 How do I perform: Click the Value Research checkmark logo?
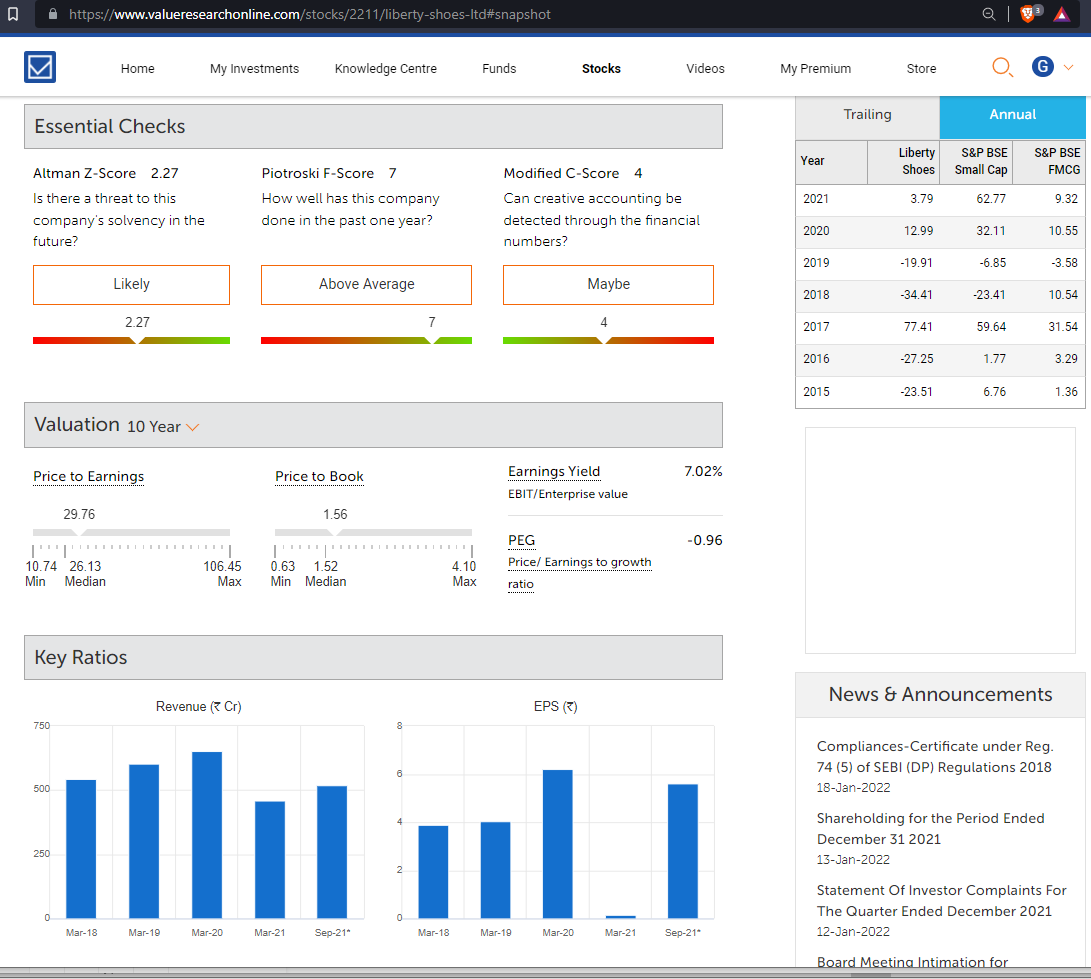(x=40, y=67)
